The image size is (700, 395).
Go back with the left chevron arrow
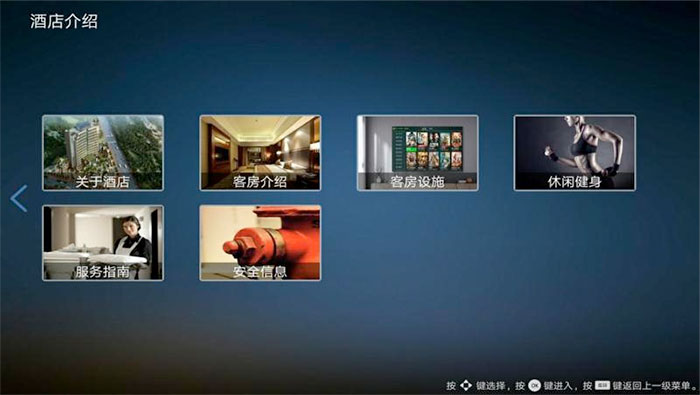19,199
